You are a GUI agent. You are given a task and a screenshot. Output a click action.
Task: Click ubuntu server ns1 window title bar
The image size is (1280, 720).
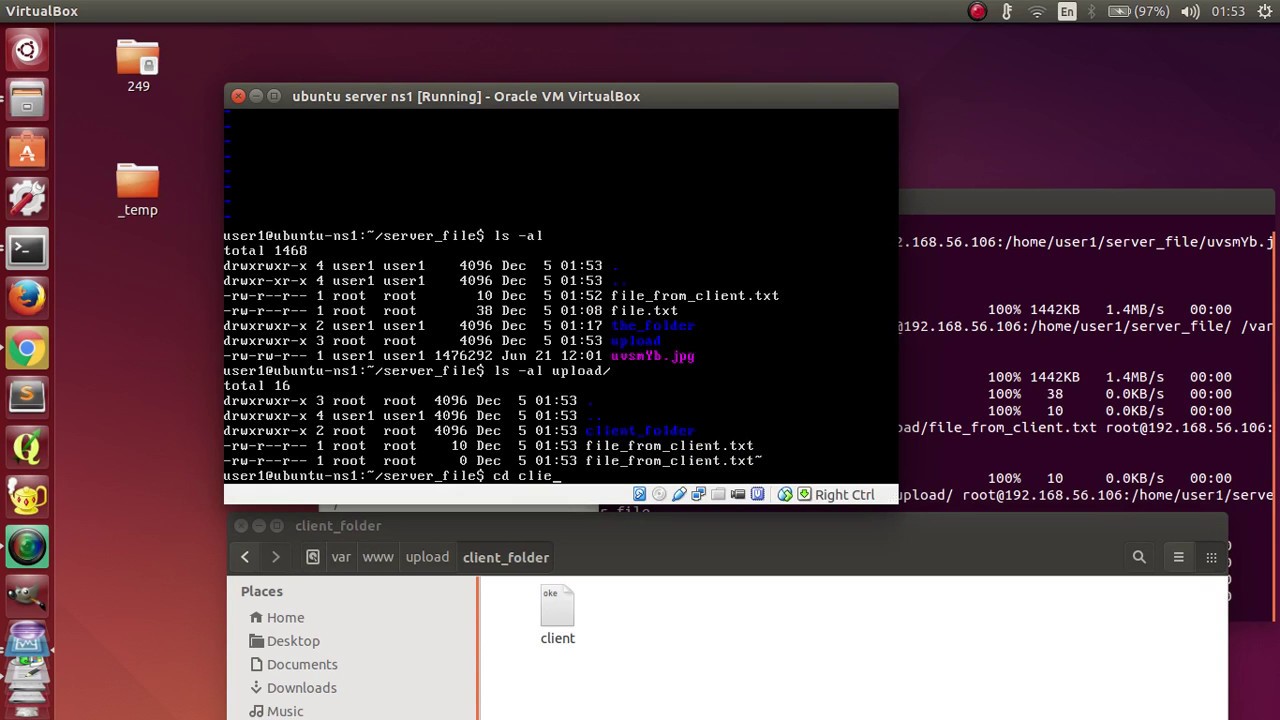pyautogui.click(x=561, y=96)
